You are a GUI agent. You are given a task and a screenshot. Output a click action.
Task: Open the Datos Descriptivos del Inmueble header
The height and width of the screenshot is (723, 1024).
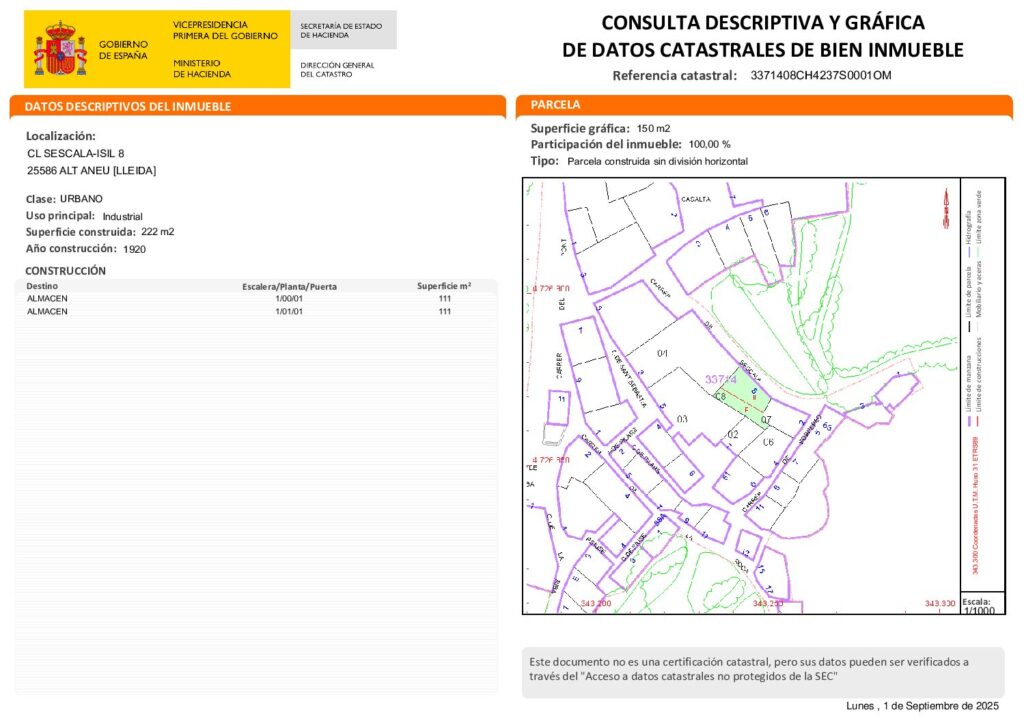(128, 106)
